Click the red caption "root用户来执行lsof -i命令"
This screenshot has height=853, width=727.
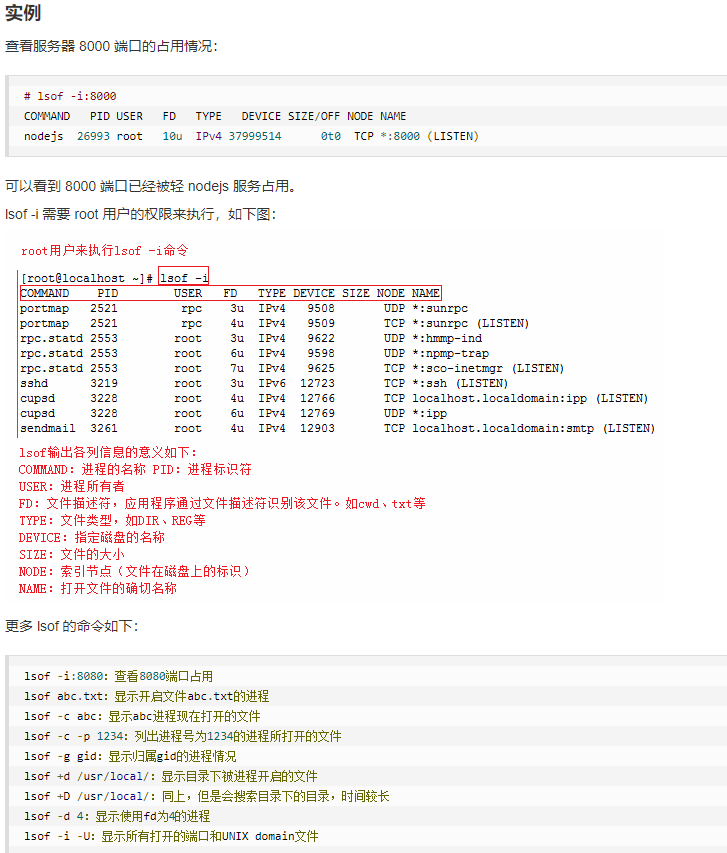click(x=104, y=251)
